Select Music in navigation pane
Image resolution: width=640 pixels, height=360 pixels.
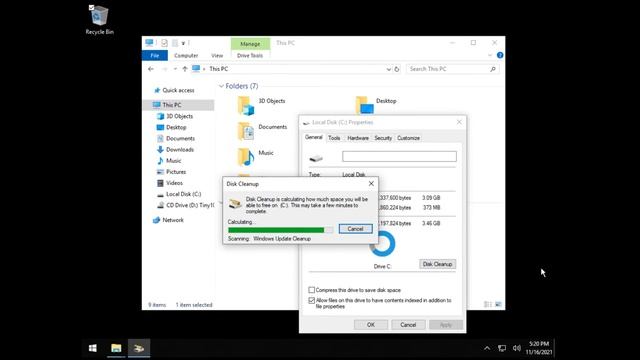point(173,160)
